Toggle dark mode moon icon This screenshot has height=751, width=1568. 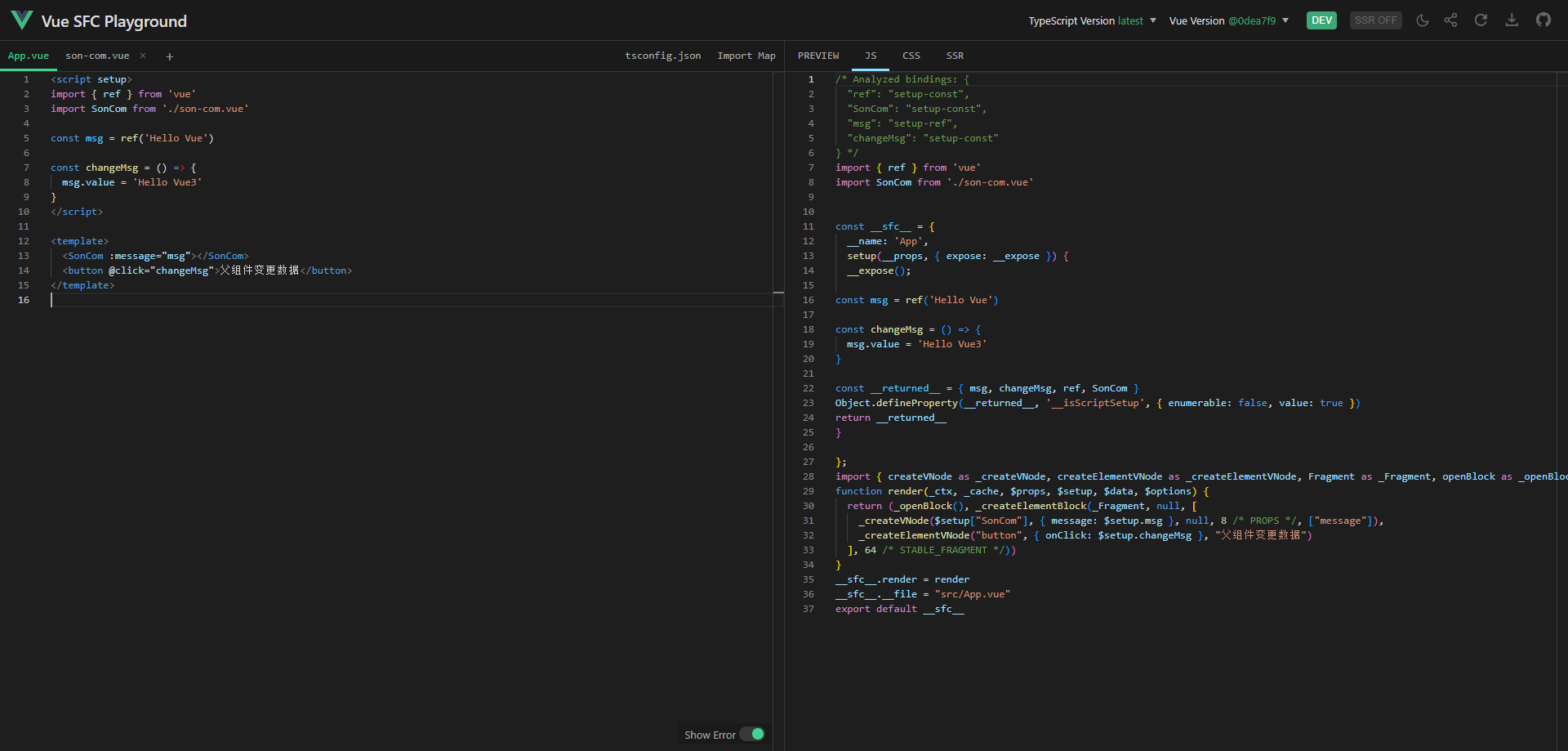tap(1422, 20)
